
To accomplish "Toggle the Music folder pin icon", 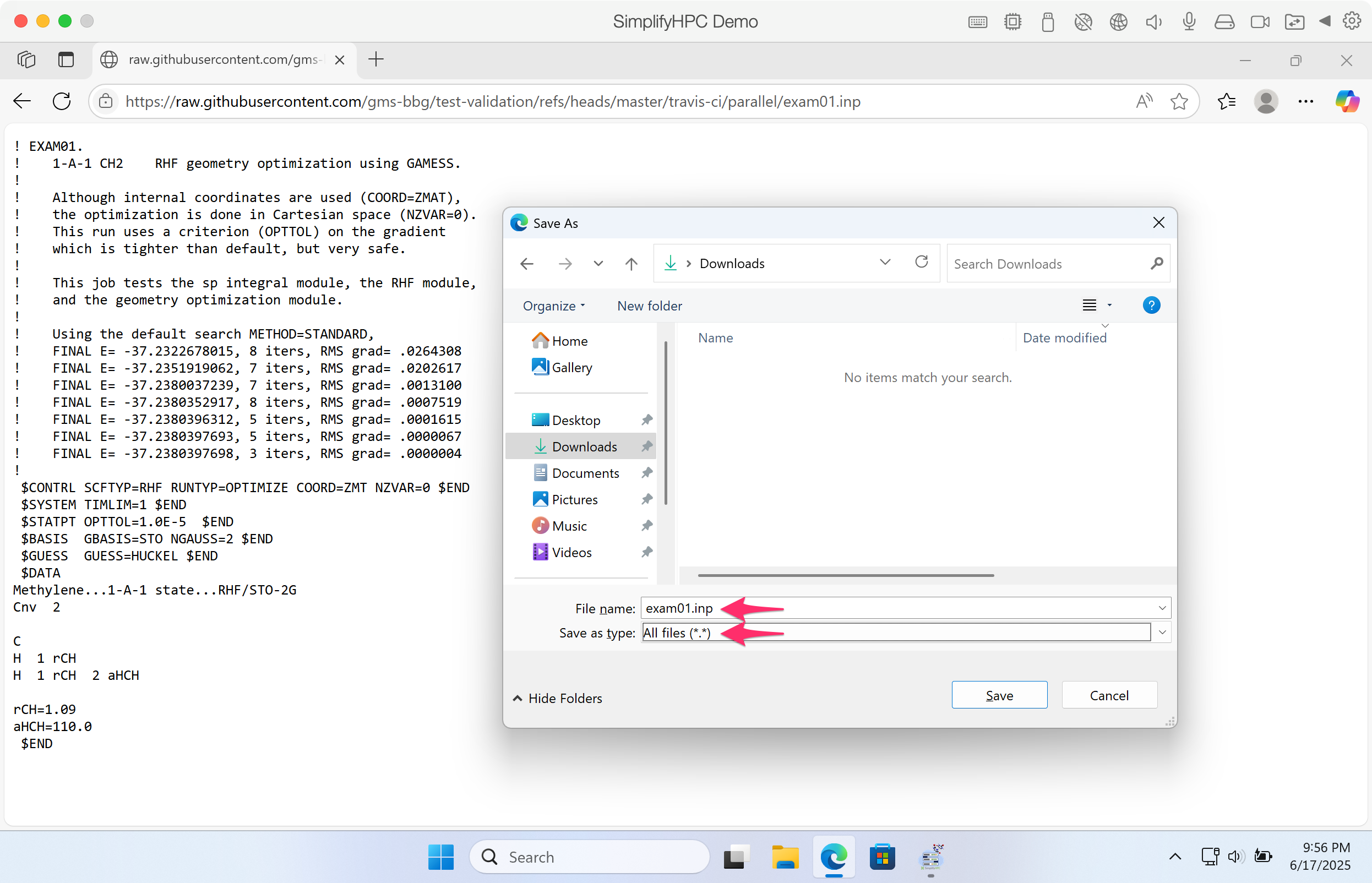I will 647,526.
